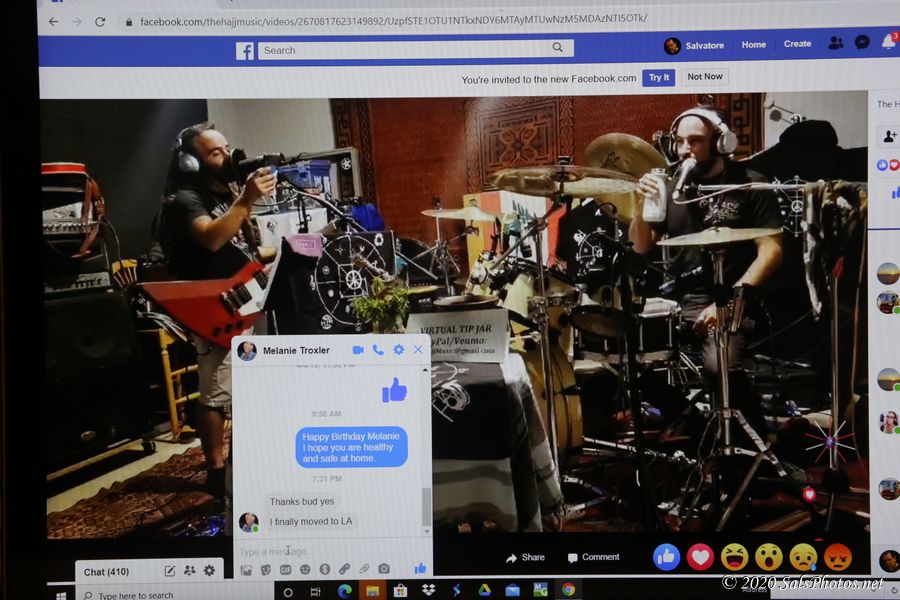Start a voice call in the chat window
900x600 pixels.
(378, 350)
